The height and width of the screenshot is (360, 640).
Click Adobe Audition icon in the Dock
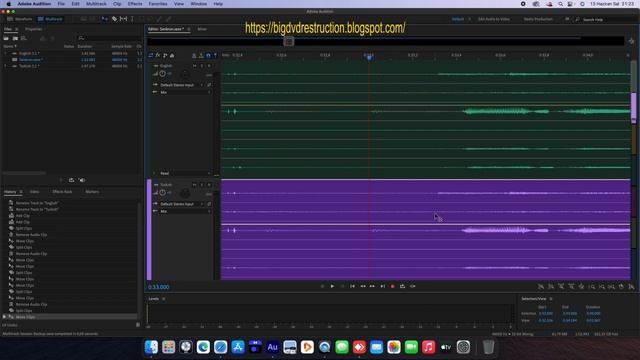pos(272,347)
